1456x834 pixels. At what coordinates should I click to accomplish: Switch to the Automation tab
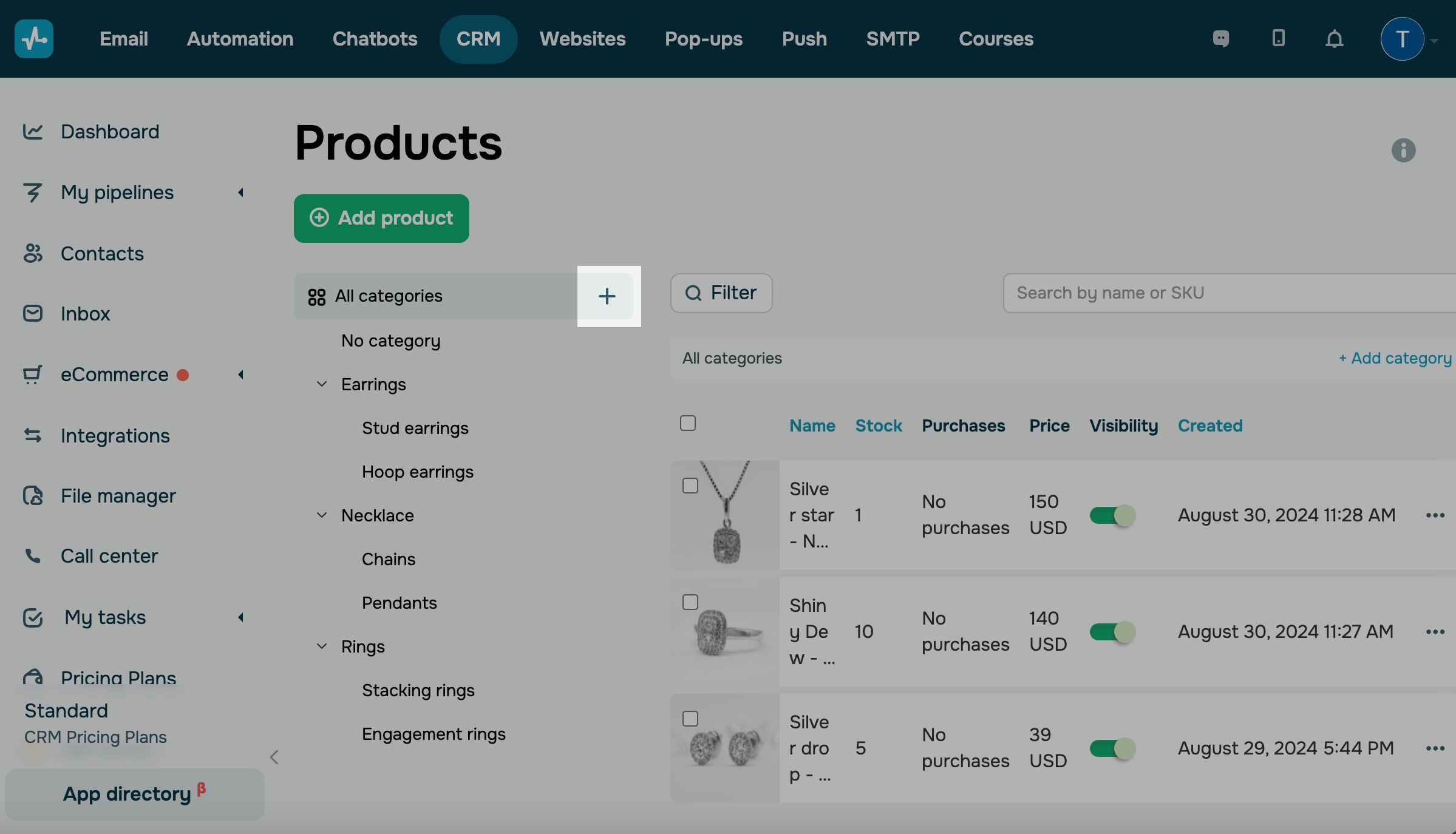240,39
